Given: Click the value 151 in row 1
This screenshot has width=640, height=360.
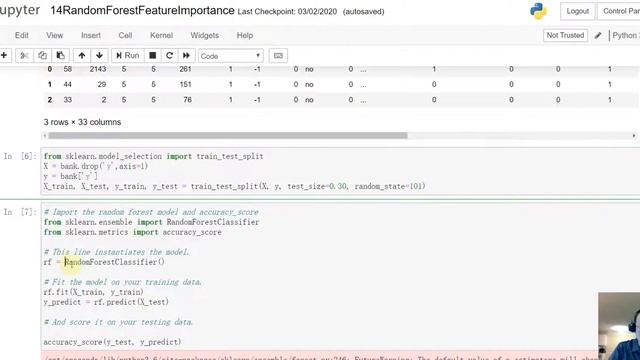Looking at the screenshot, I should [x=185, y=84].
